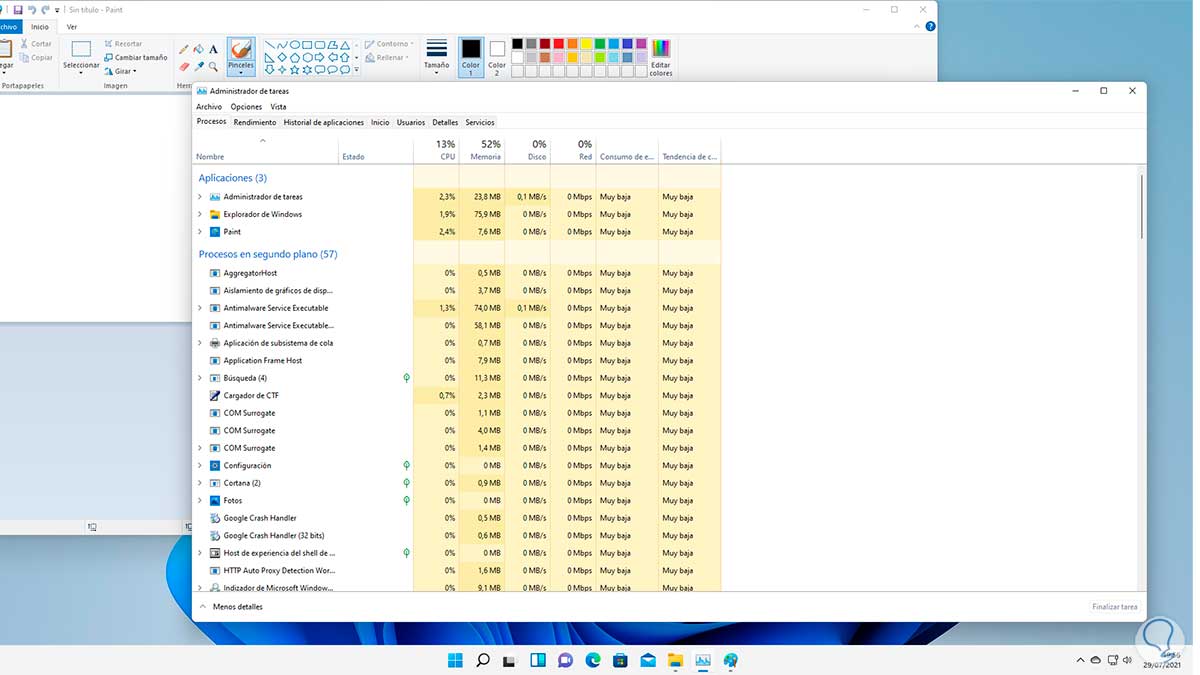Pick the yellow color swatch in Paint
Screen dimensions: 1200x675
(x=586, y=44)
